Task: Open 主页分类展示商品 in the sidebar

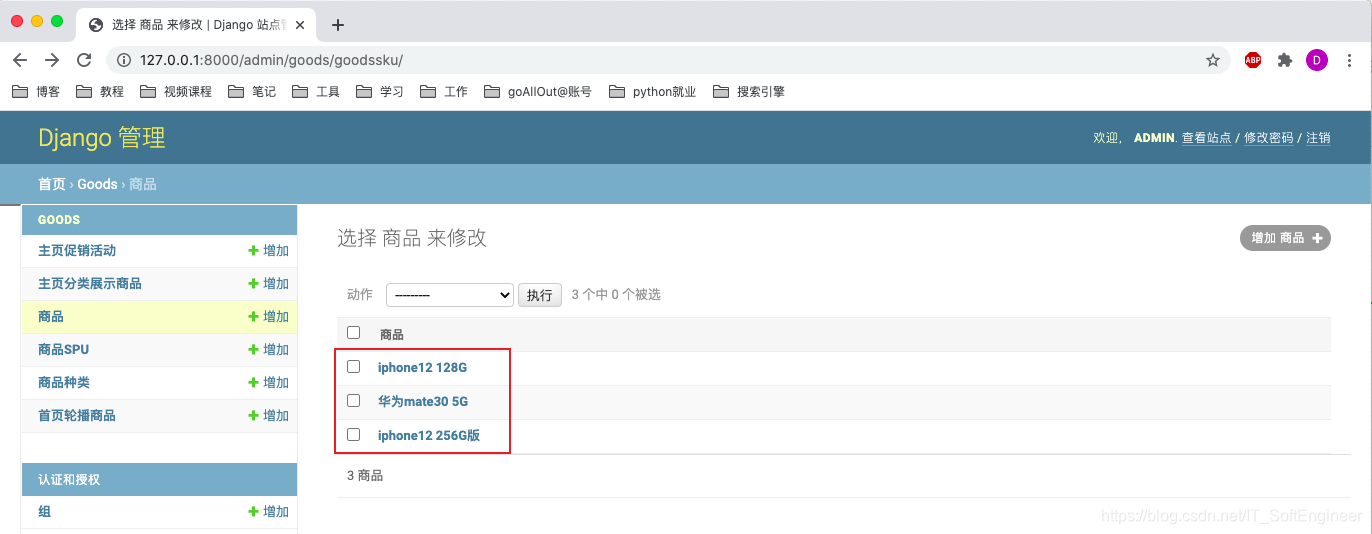Action: [x=90, y=284]
